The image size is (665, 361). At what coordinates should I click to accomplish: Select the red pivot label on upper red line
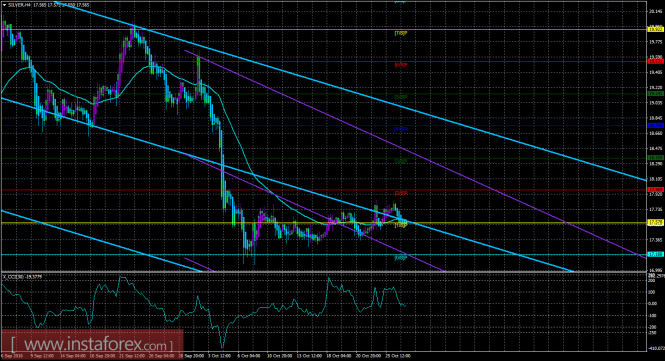click(401, 65)
